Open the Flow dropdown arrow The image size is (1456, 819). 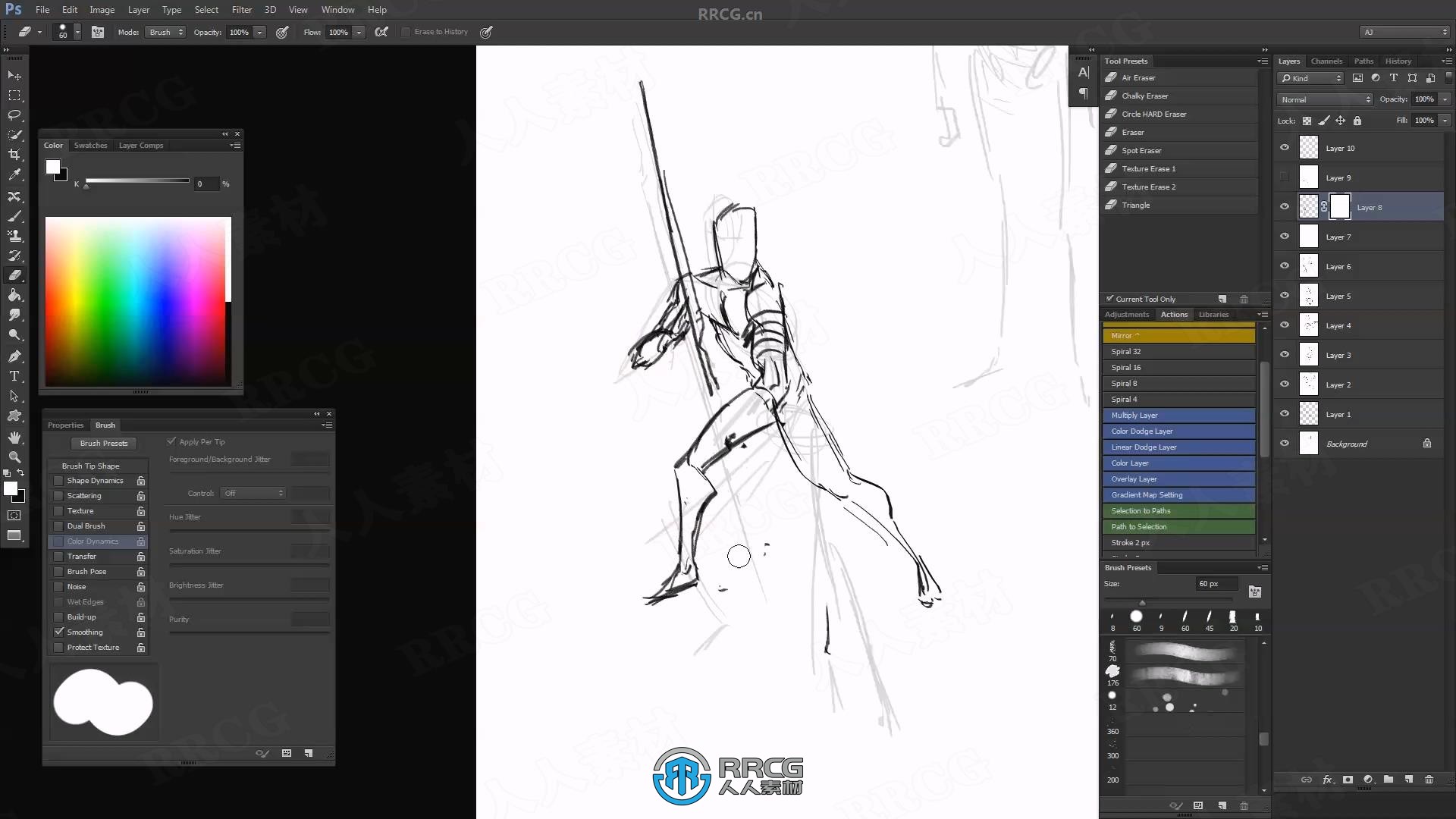(359, 32)
